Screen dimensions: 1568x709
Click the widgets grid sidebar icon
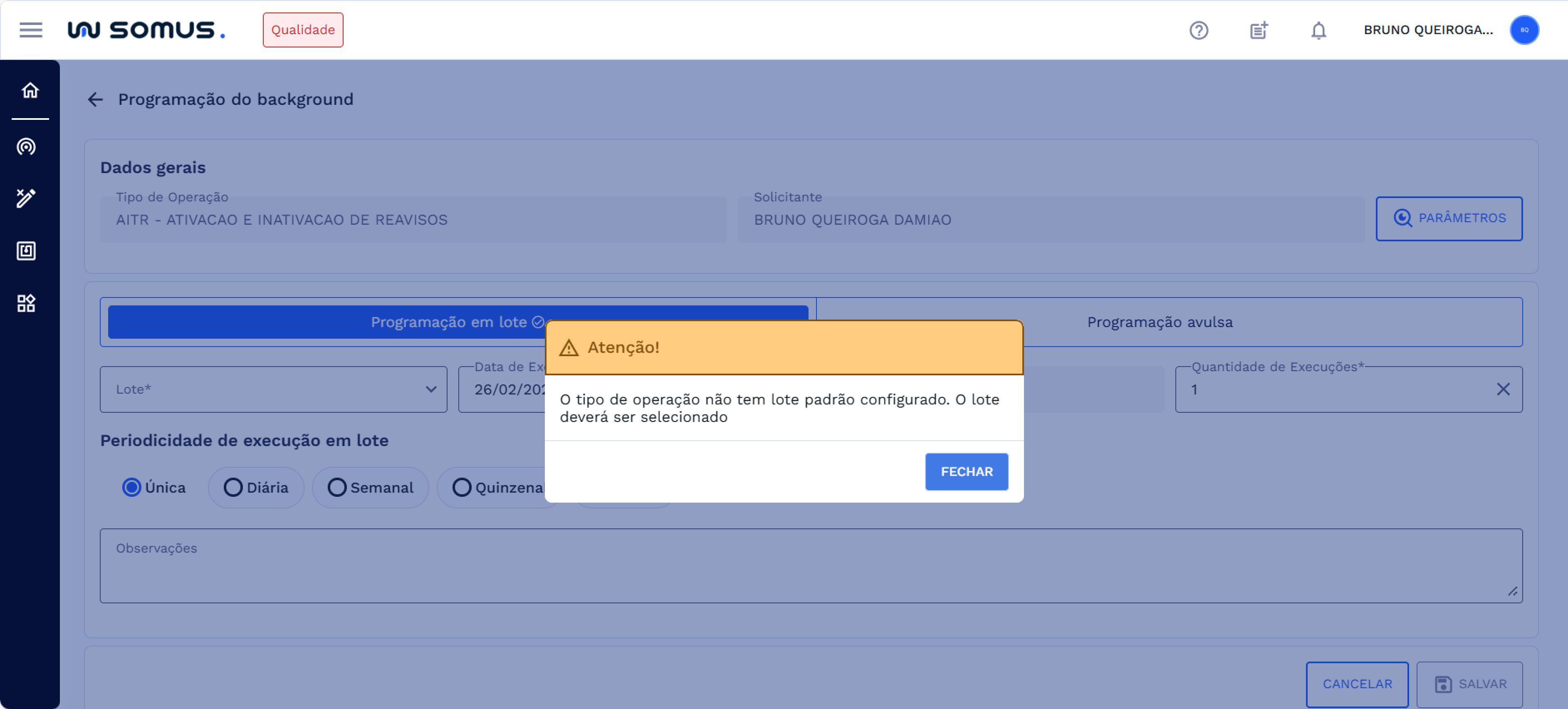pos(26,303)
